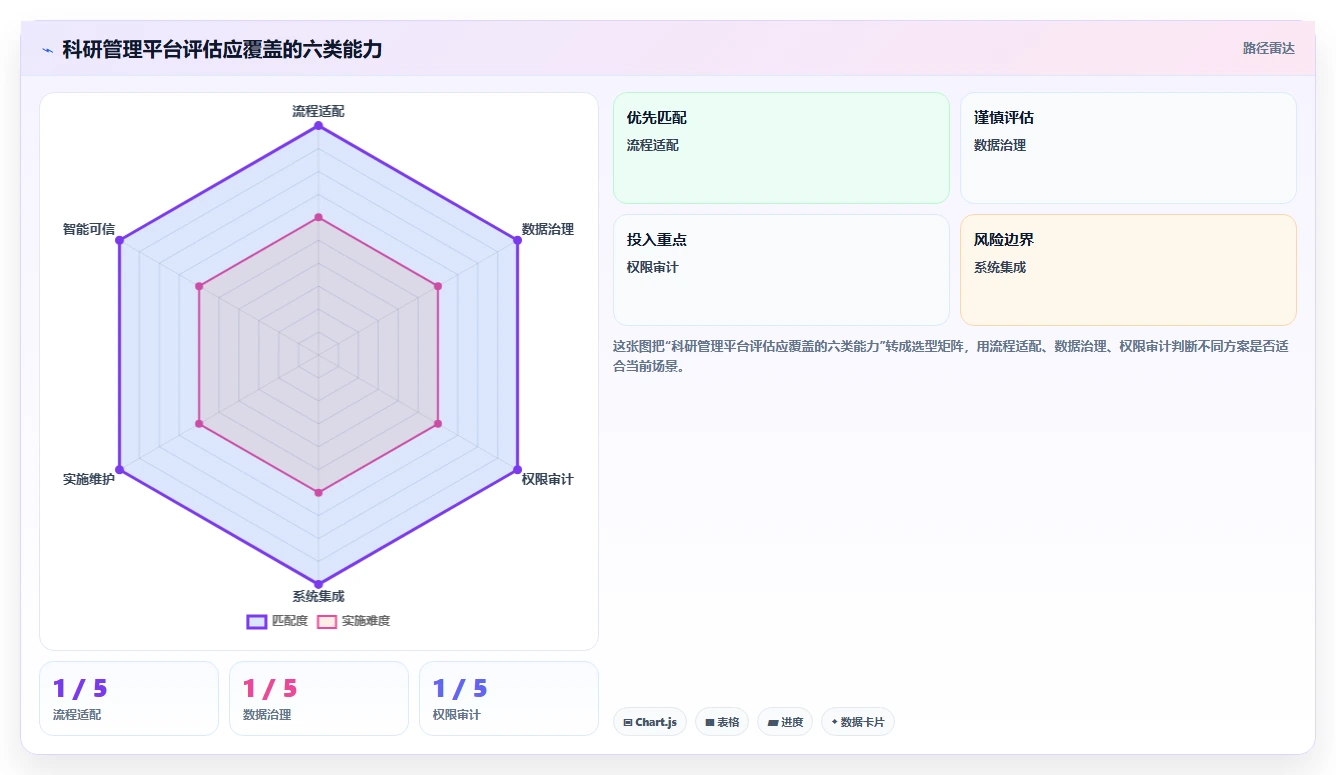Click the pink 实施难度 point on 权限审计 axis

tap(438, 424)
